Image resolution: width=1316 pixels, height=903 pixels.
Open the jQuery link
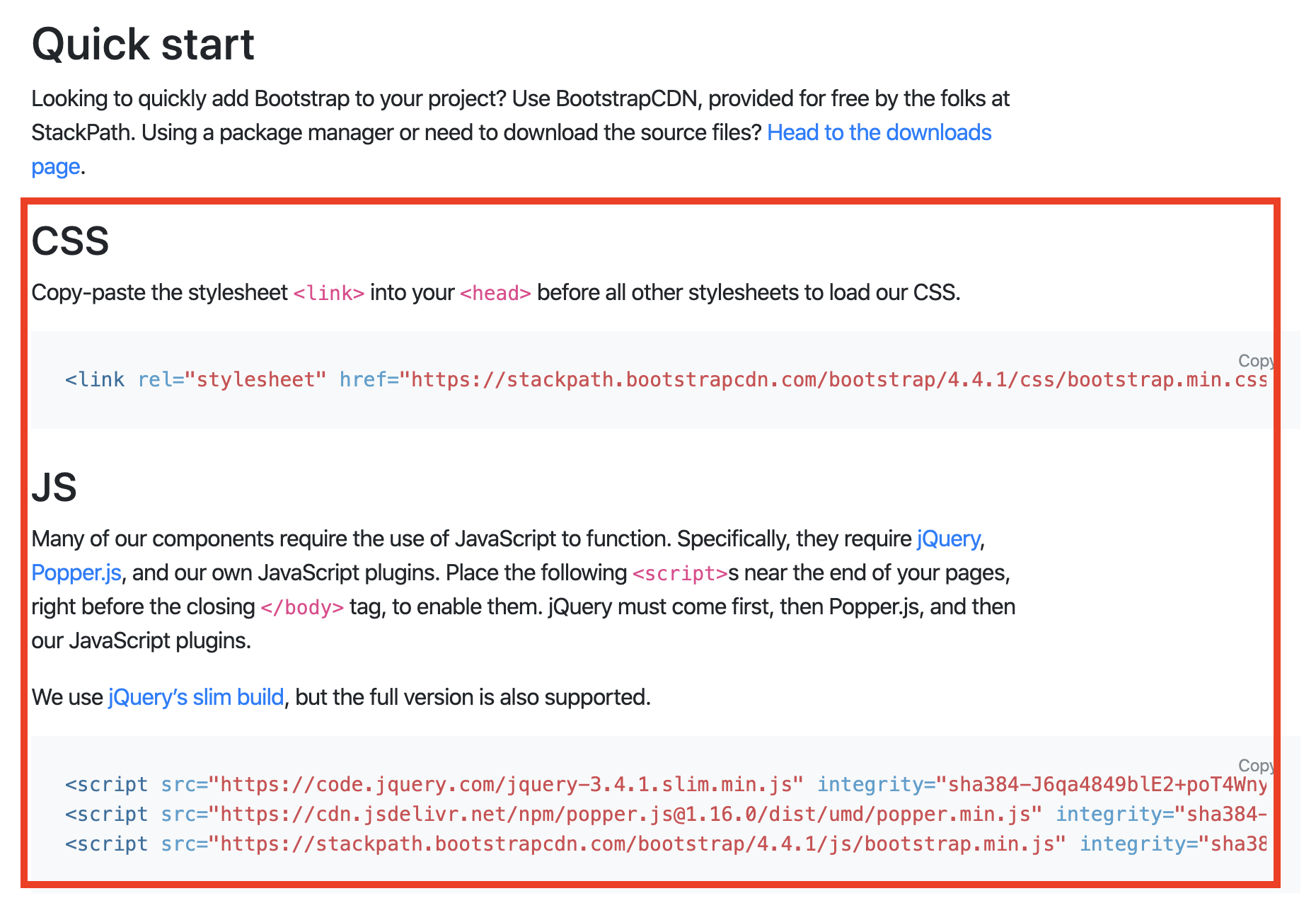947,539
